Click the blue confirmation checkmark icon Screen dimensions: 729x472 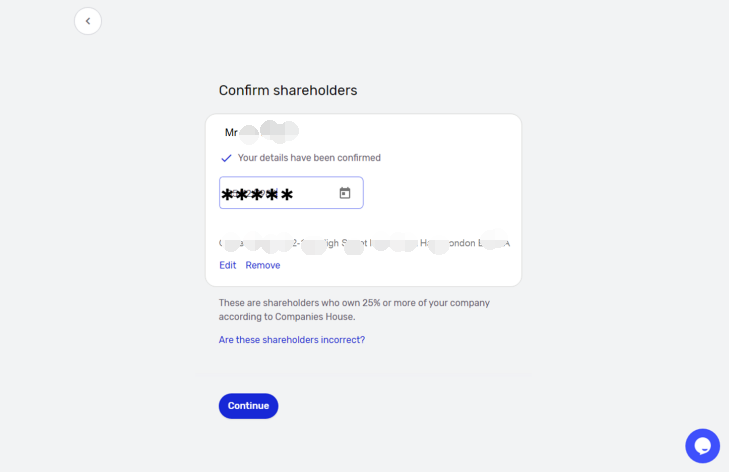(x=226, y=158)
